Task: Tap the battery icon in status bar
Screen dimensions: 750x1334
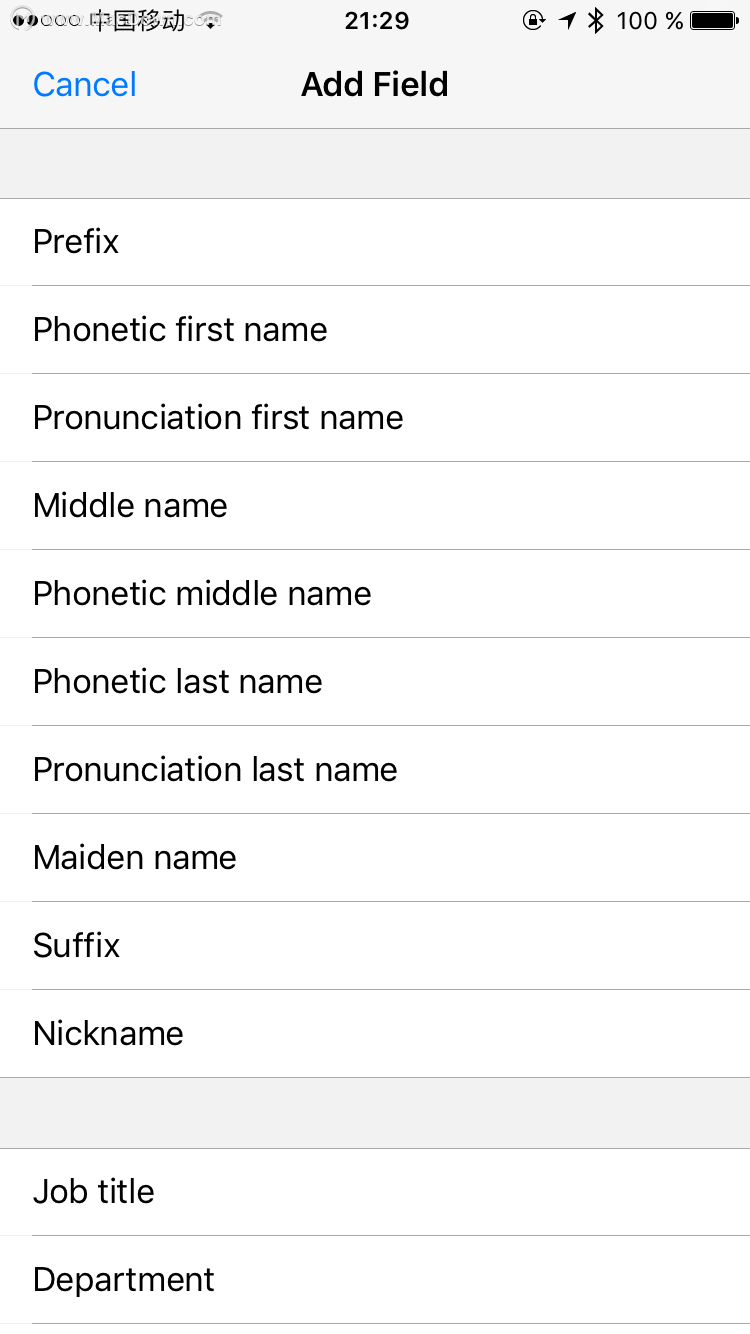Action: click(714, 20)
